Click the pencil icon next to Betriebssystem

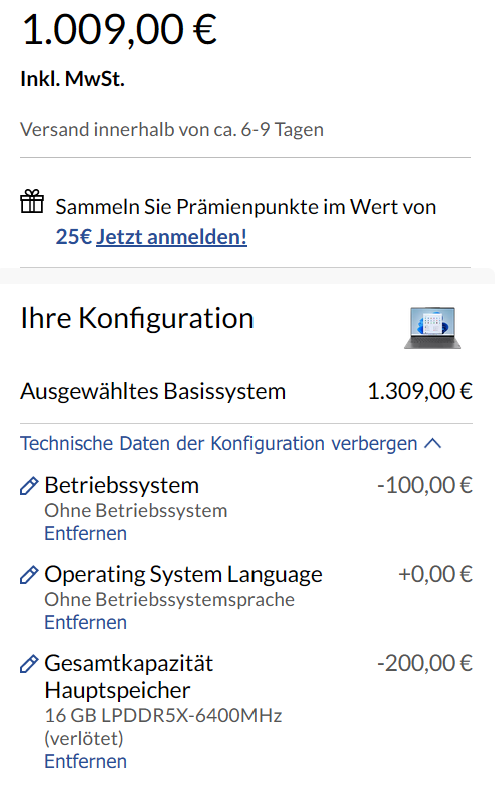coord(29,486)
